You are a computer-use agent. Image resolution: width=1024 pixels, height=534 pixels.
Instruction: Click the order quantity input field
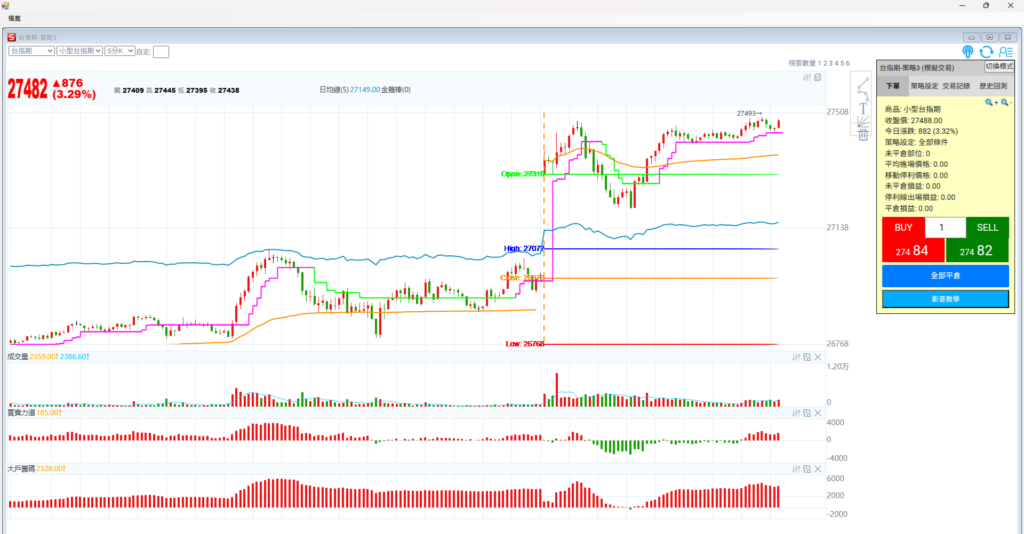point(945,228)
